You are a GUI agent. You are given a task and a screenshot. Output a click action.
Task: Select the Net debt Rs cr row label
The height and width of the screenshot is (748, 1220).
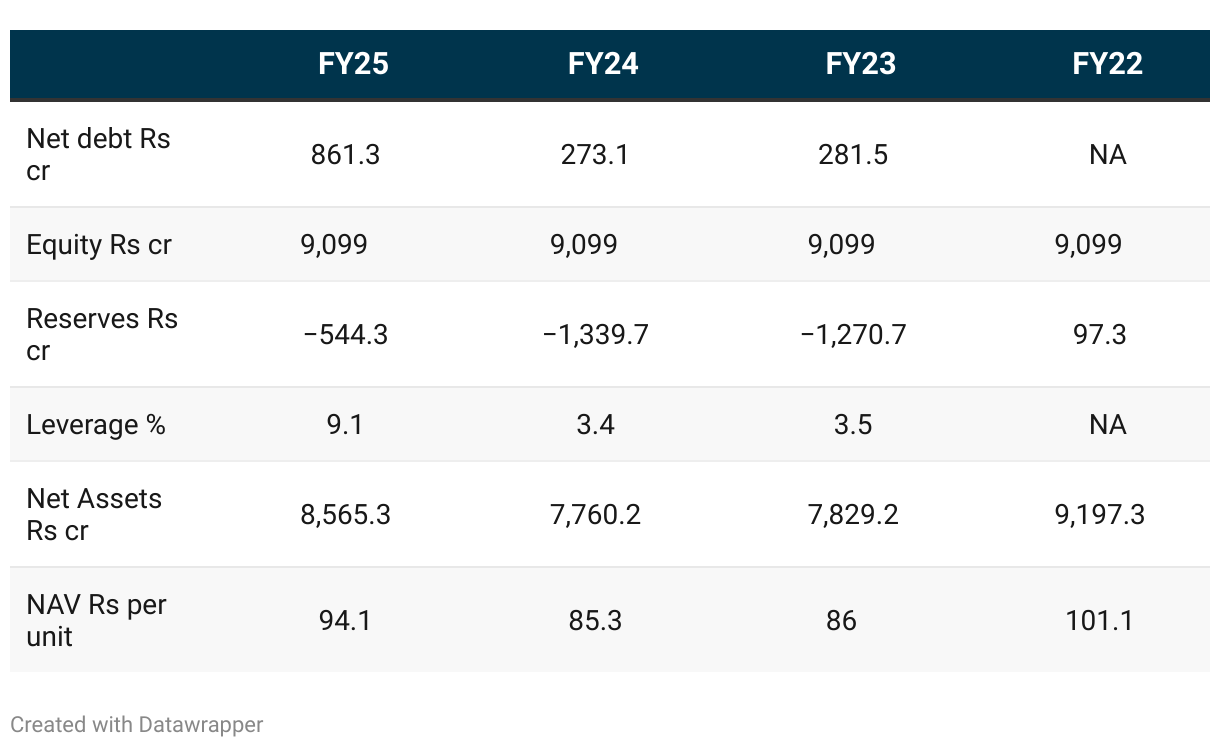98,154
